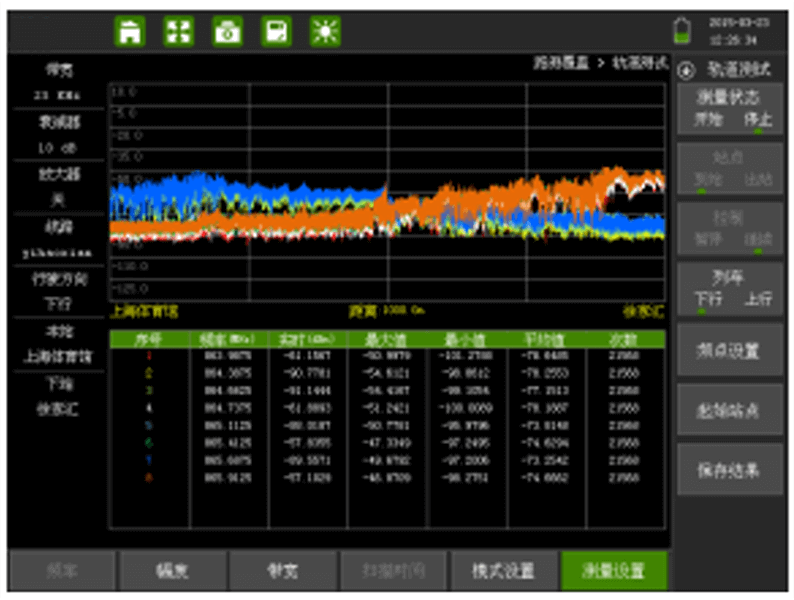Click the brightness sun icon
Screen dimensions: 794x600
[325, 31]
